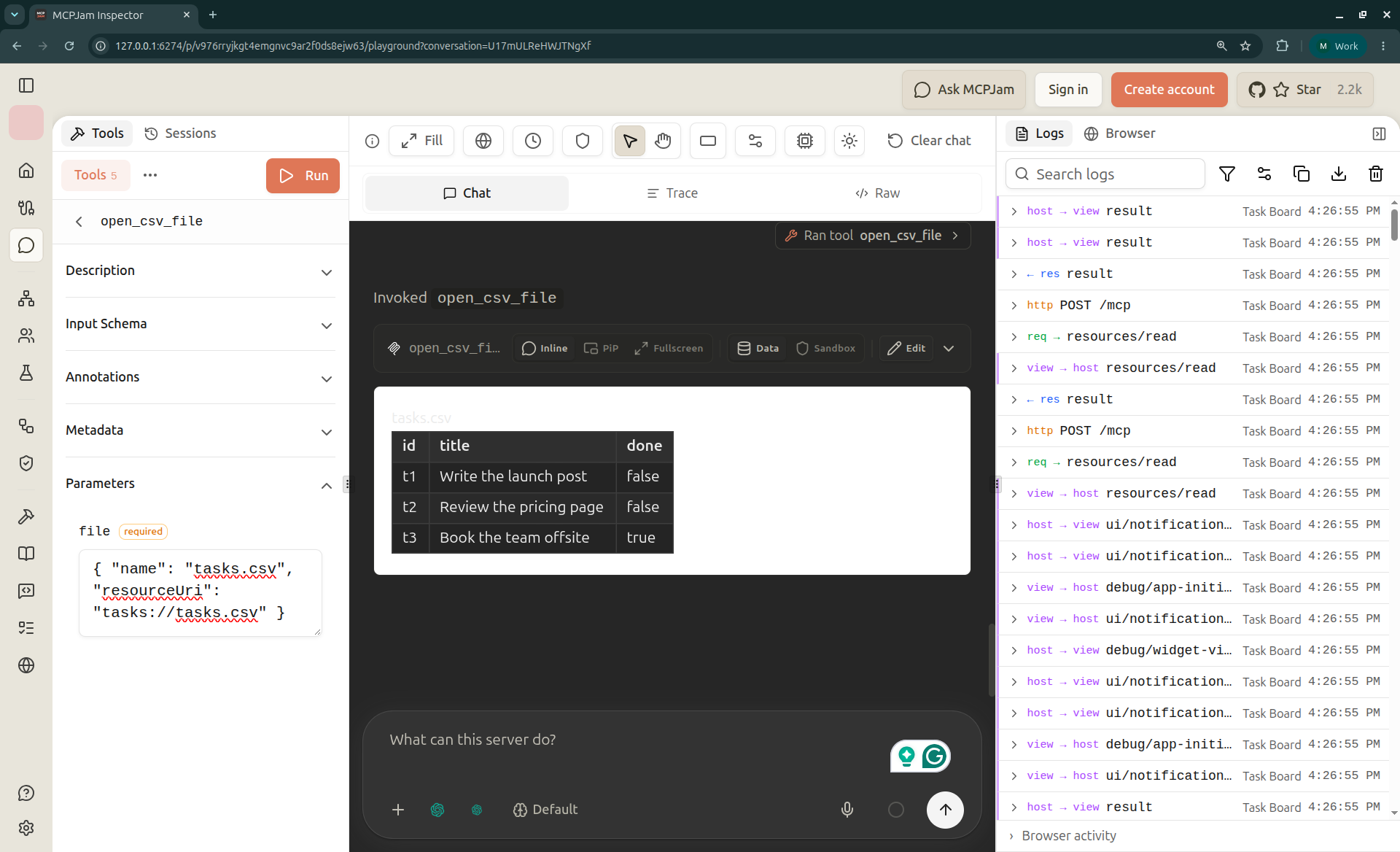This screenshot has height=852, width=1400.
Task: Click the Ask MCPJam button
Action: [x=964, y=90]
